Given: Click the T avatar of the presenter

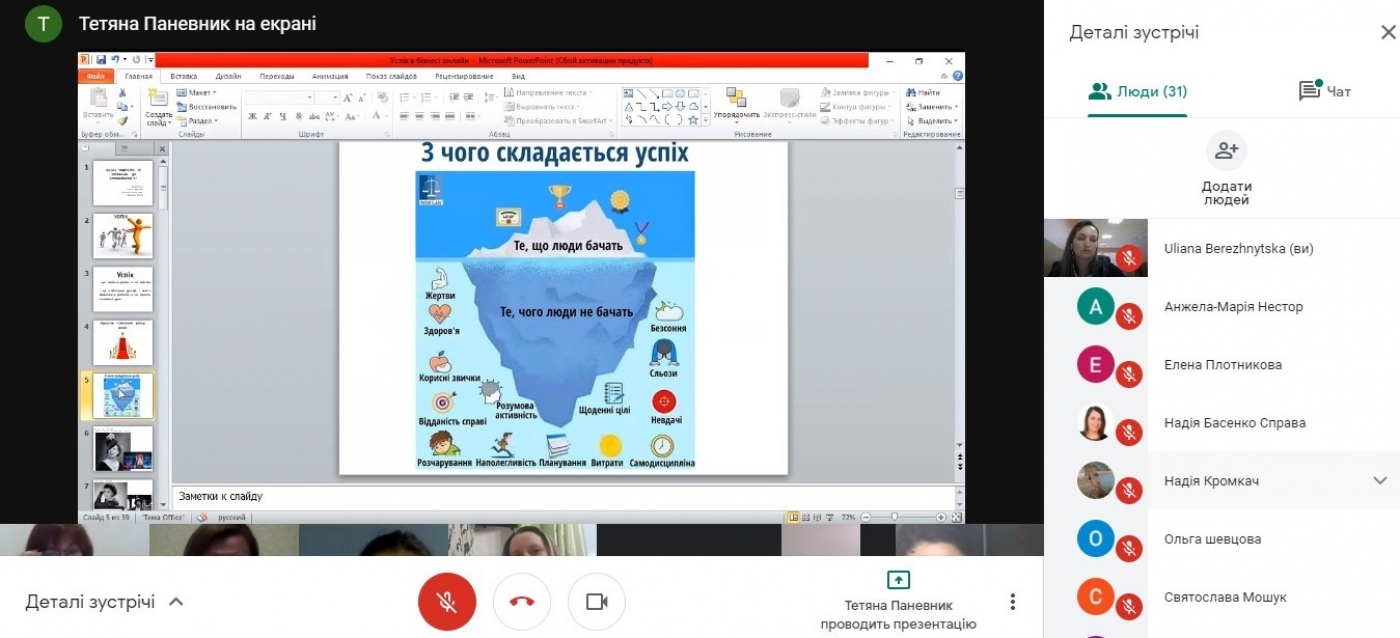Looking at the screenshot, I should [43, 23].
